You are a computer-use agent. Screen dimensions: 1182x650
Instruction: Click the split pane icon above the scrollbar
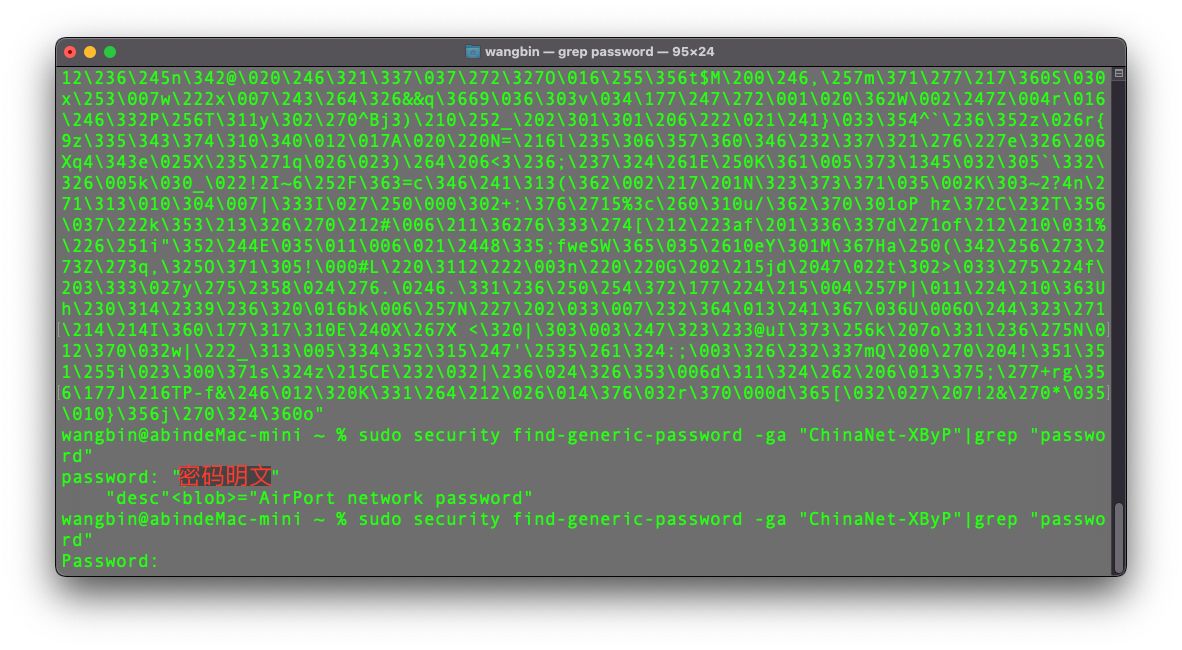pyautogui.click(x=1119, y=73)
